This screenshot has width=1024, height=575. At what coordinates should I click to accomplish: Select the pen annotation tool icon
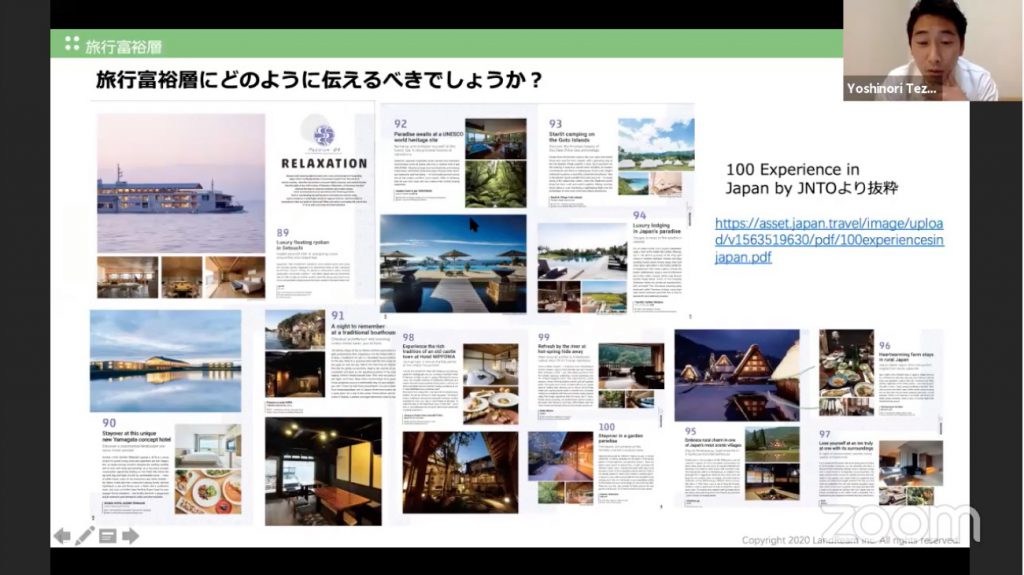point(85,536)
